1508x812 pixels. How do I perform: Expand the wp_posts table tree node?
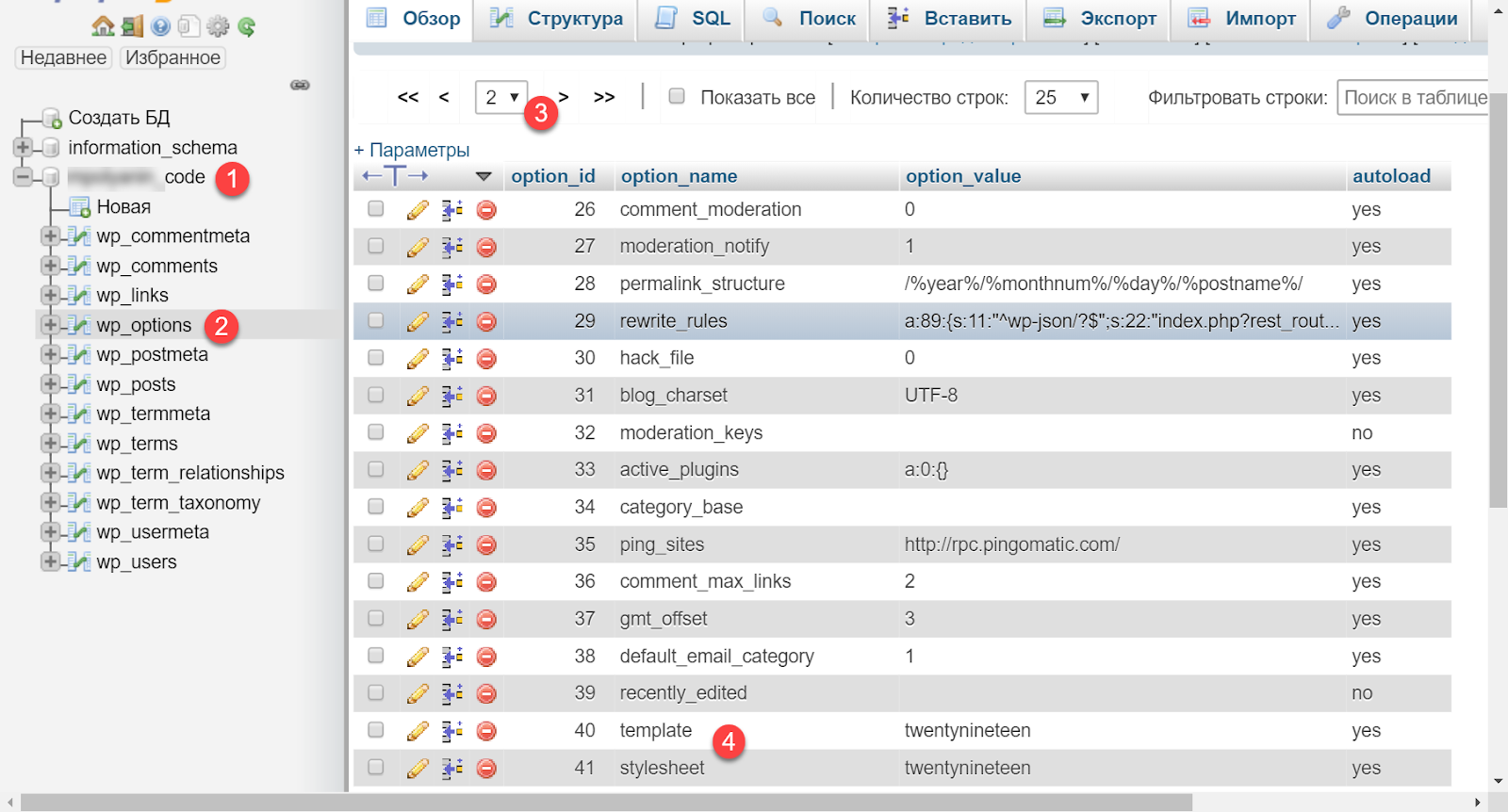(x=50, y=384)
